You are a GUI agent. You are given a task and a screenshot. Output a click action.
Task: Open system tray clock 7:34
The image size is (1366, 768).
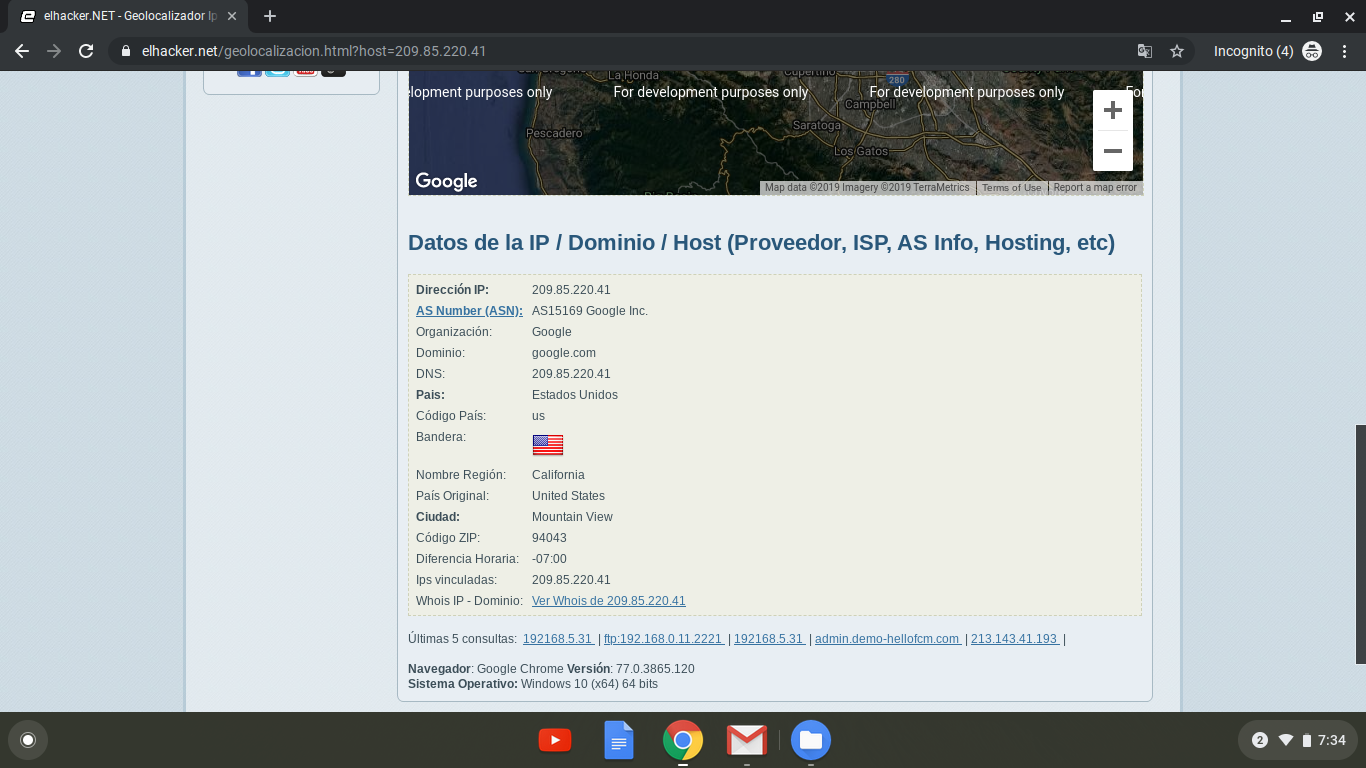1332,740
